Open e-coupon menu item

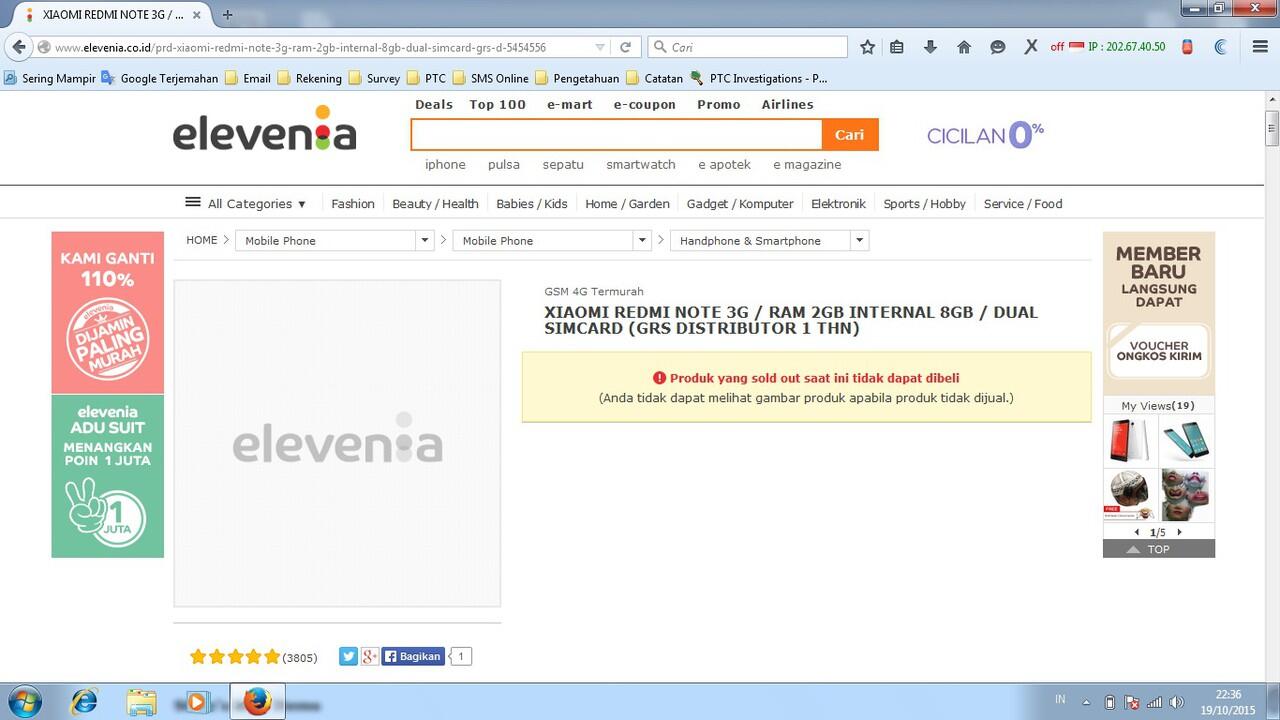[x=645, y=104]
